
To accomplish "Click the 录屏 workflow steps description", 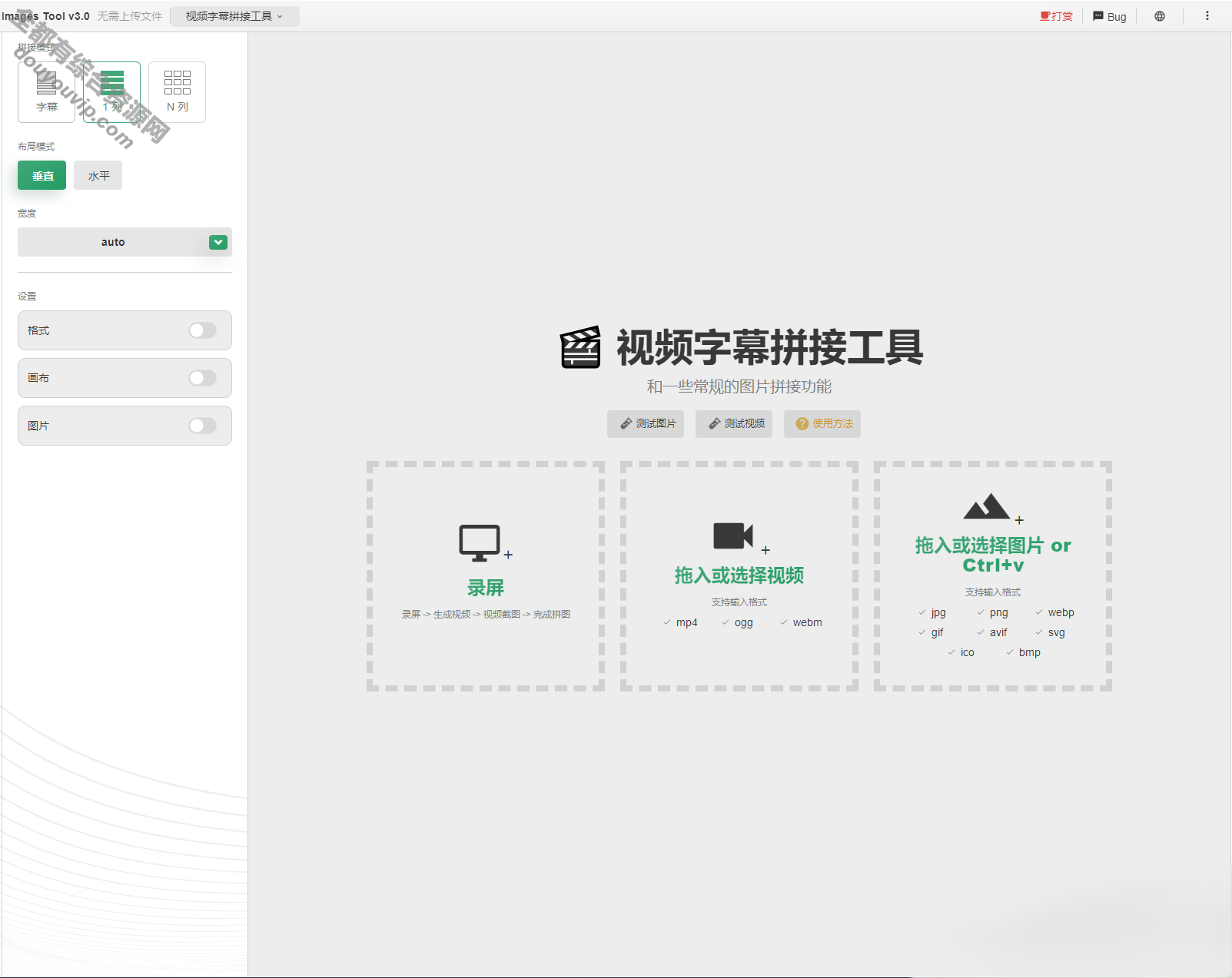I will click(x=486, y=614).
